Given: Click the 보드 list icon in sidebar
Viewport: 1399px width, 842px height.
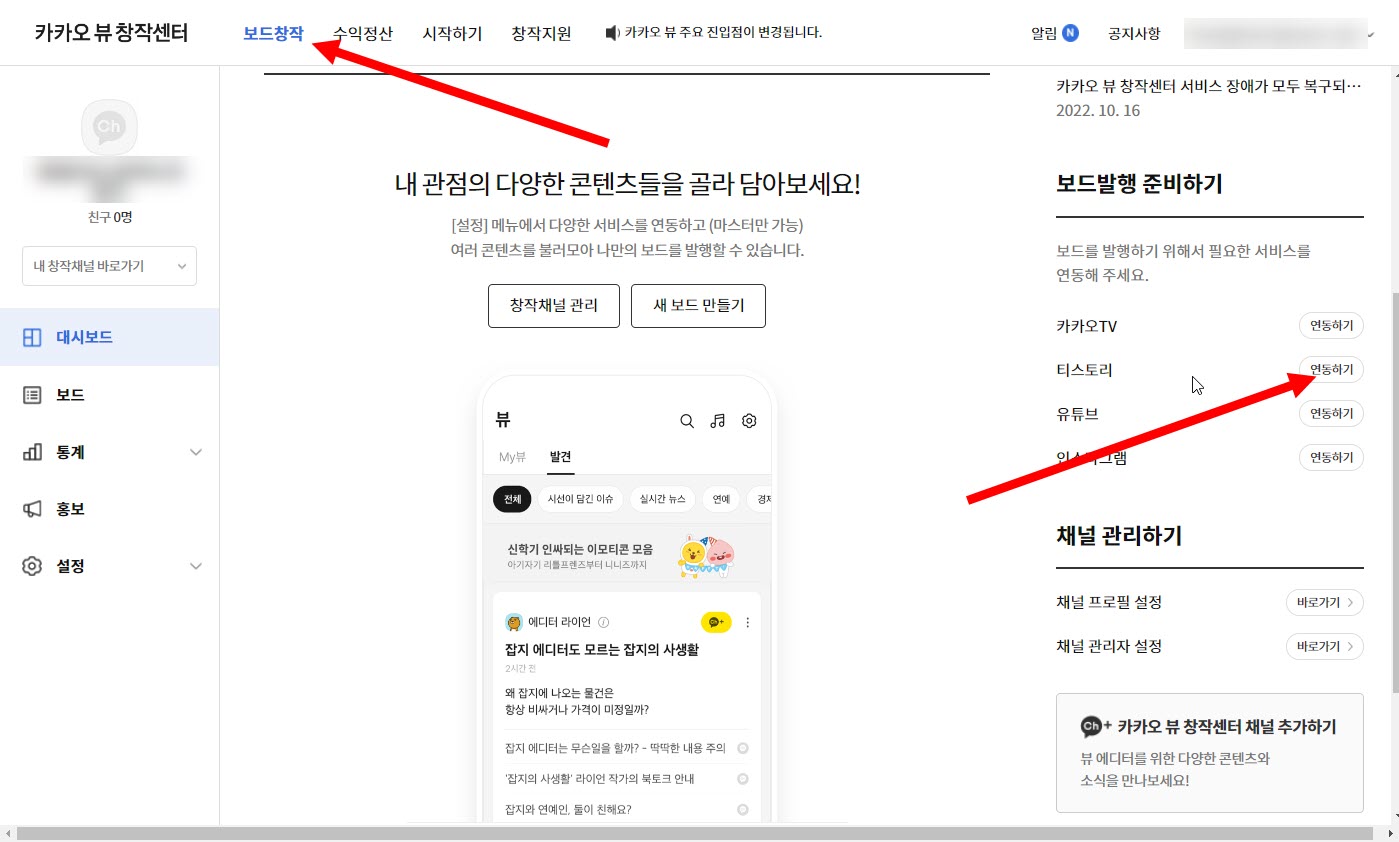Looking at the screenshot, I should point(32,395).
